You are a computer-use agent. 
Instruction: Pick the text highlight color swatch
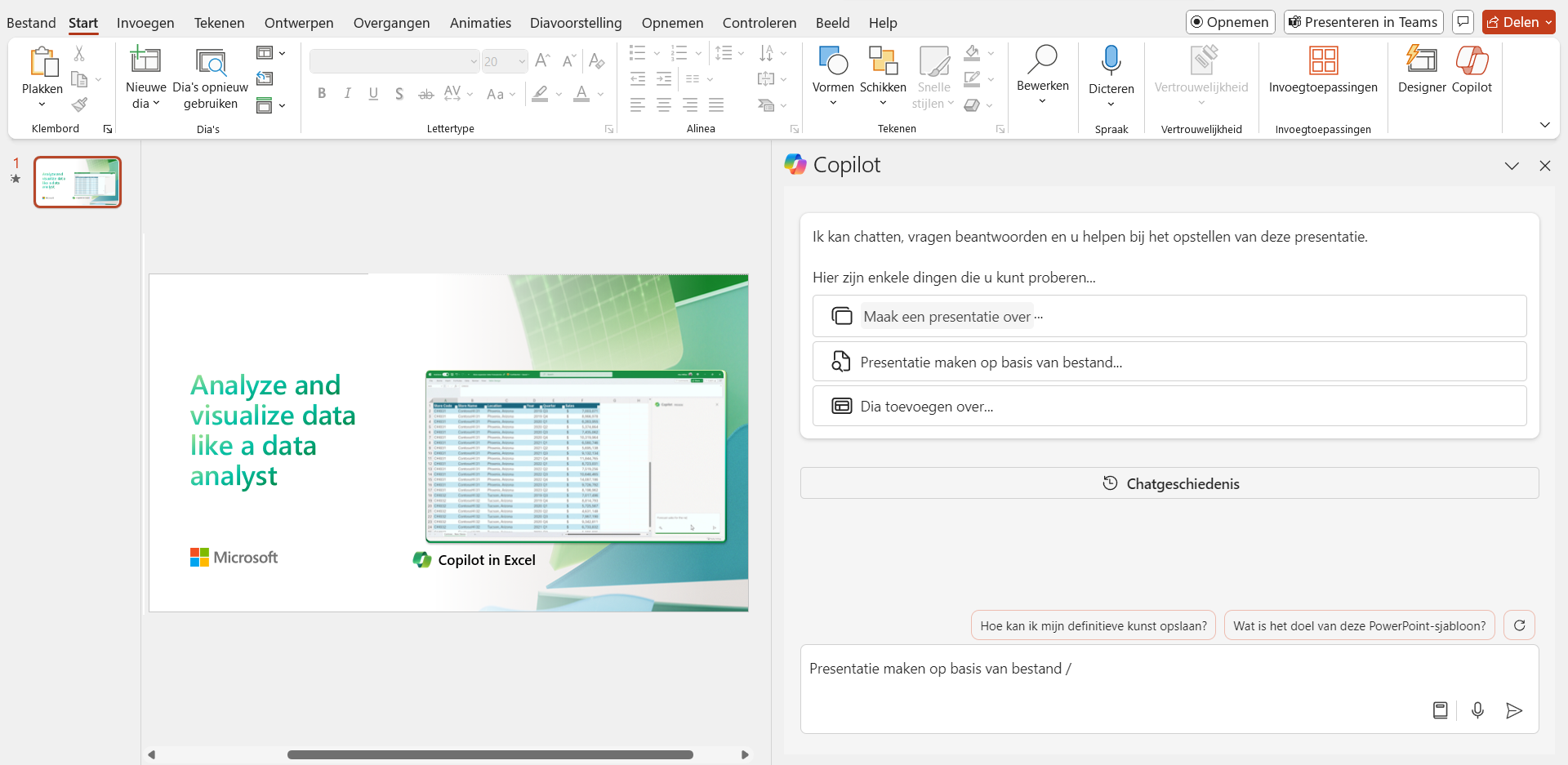[x=540, y=94]
